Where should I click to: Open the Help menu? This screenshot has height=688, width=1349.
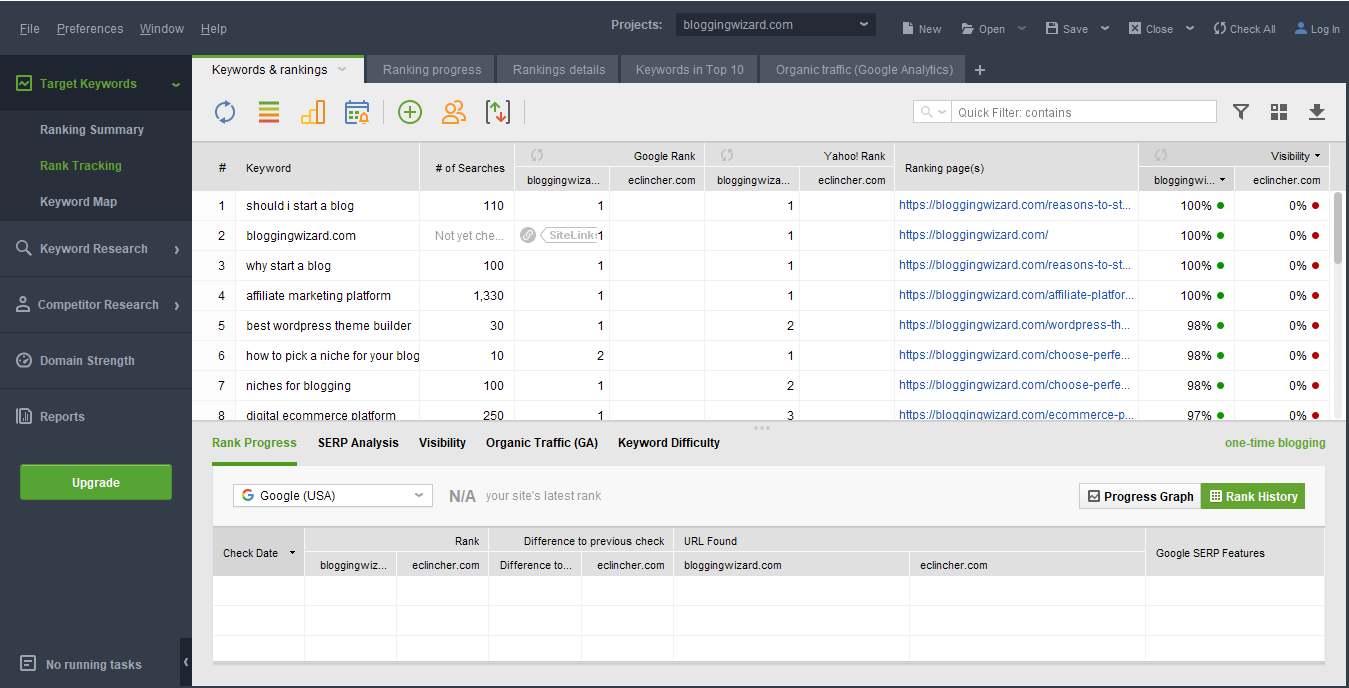click(214, 29)
